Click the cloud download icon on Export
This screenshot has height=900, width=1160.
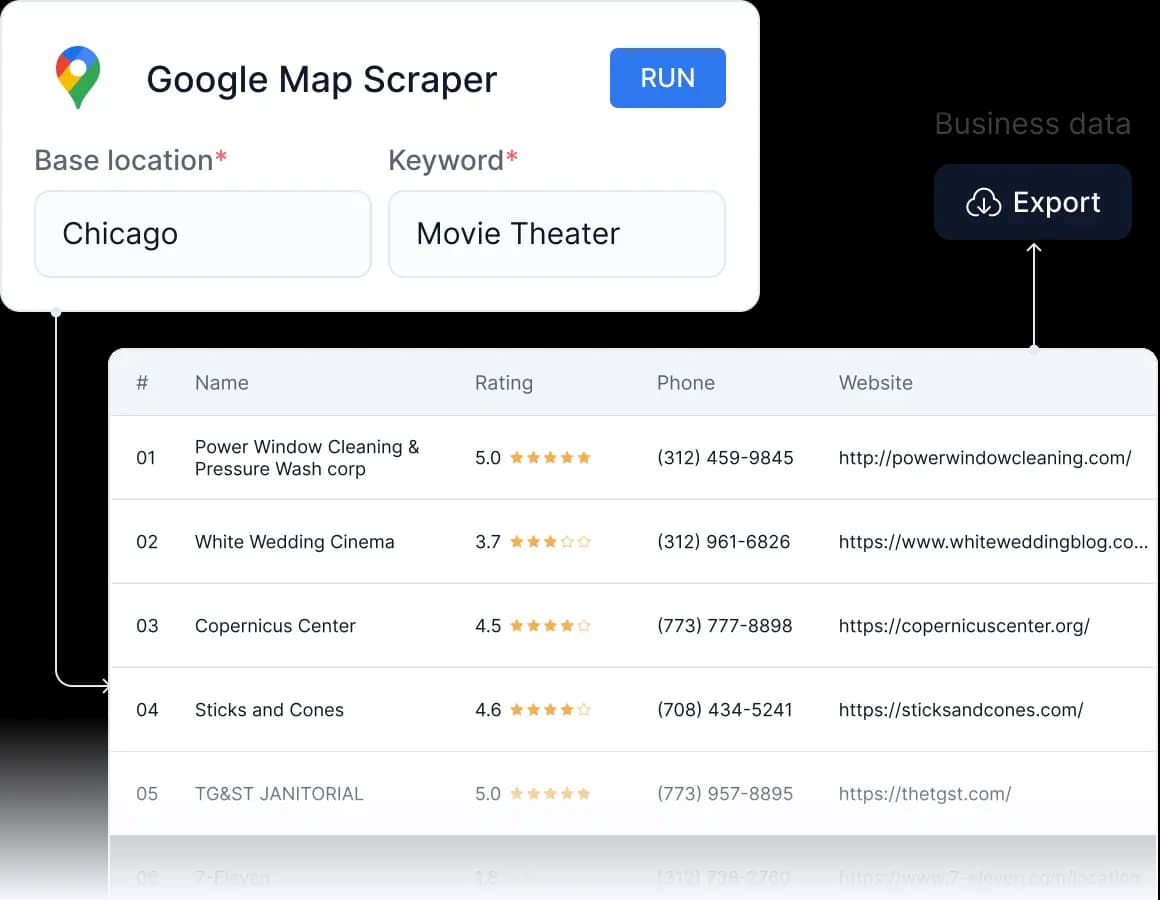point(983,202)
